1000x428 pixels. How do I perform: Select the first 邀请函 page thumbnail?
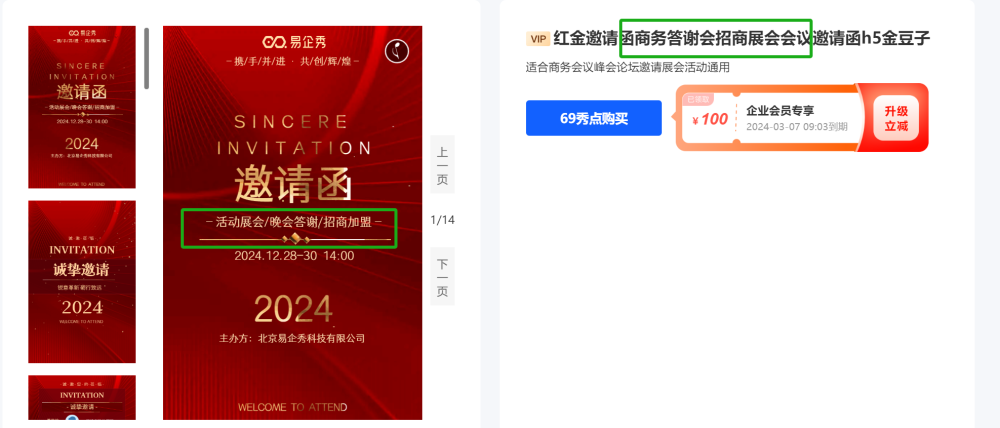coord(82,107)
